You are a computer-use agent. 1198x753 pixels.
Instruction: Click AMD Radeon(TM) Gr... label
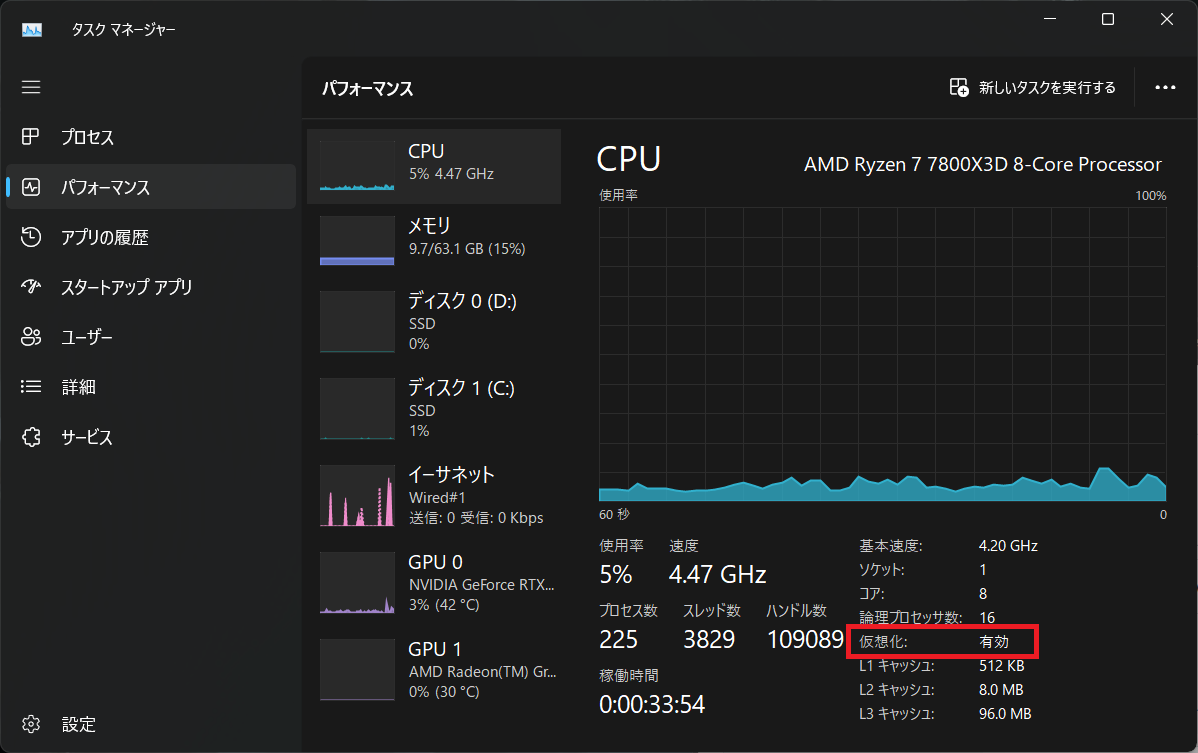482,672
